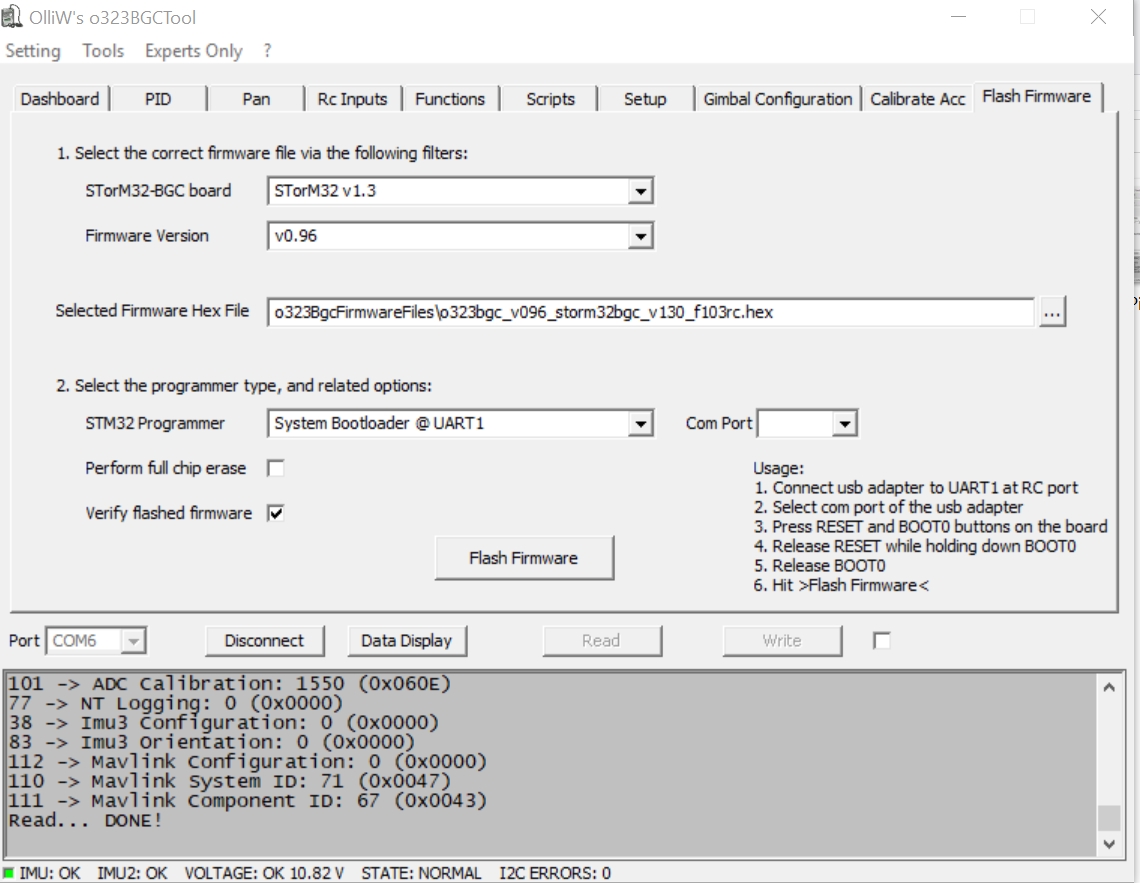Select a Com Port from the dropdown

845,424
